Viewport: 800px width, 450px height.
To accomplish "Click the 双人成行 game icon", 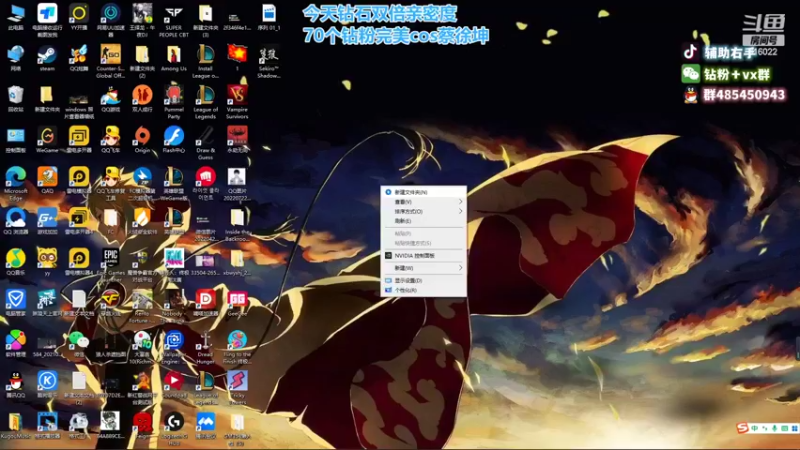I will [x=142, y=99].
